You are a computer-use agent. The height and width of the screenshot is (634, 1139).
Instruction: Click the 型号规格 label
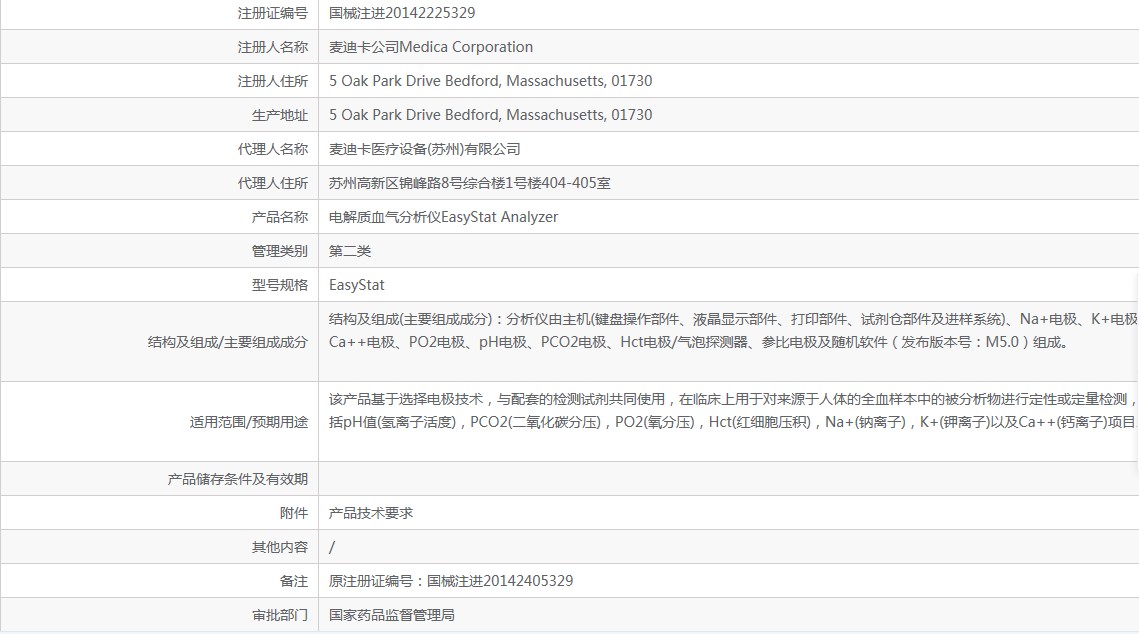click(280, 285)
